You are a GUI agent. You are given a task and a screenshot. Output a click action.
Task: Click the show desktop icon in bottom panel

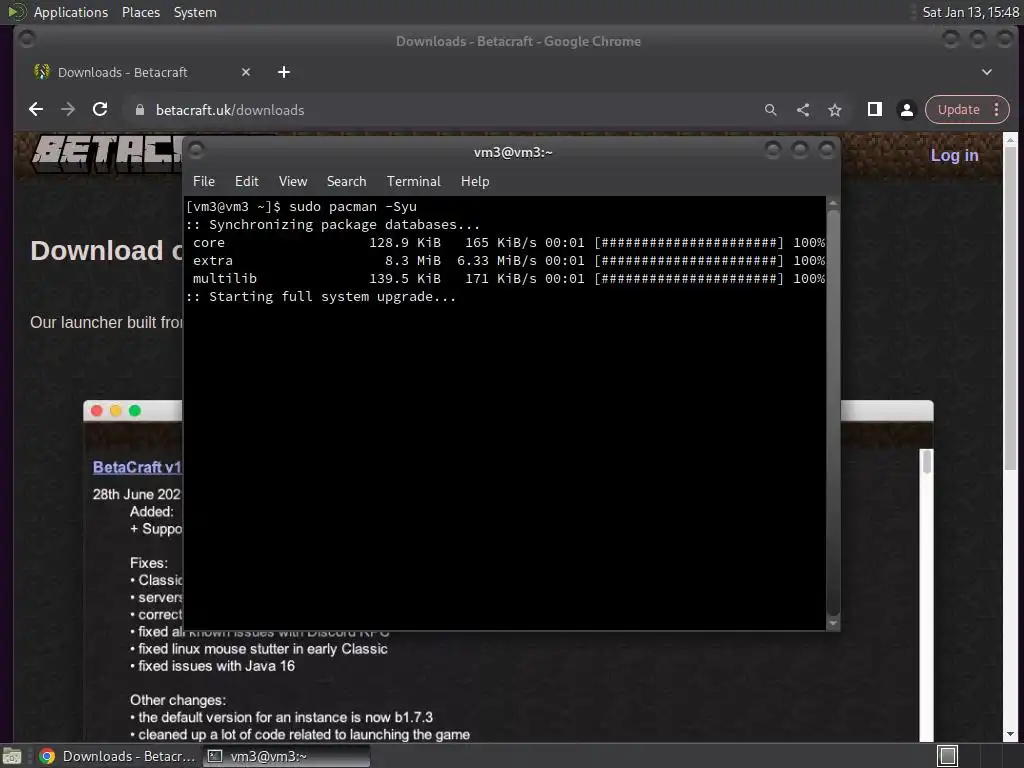tap(12, 756)
